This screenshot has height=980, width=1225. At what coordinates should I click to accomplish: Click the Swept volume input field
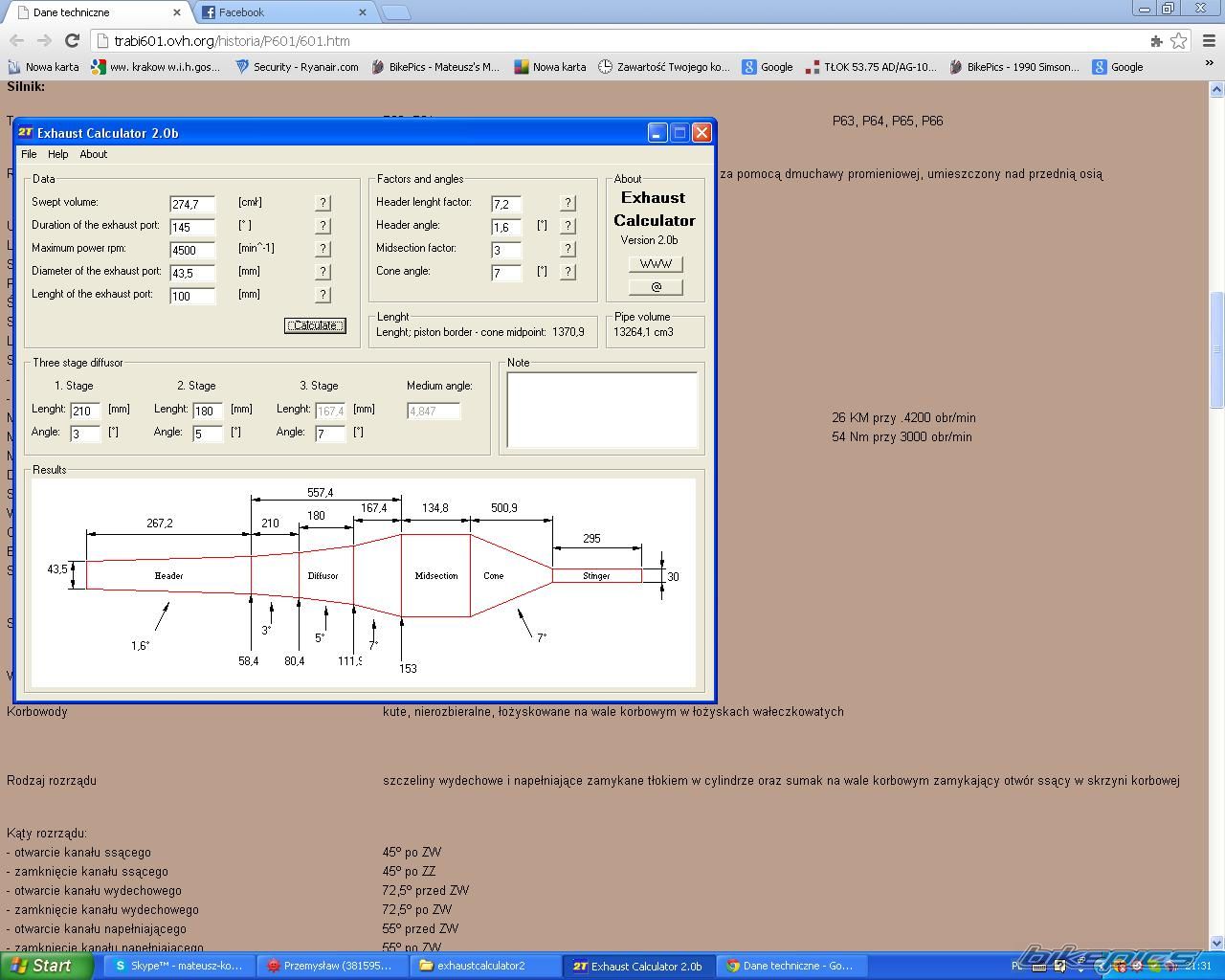pos(191,204)
